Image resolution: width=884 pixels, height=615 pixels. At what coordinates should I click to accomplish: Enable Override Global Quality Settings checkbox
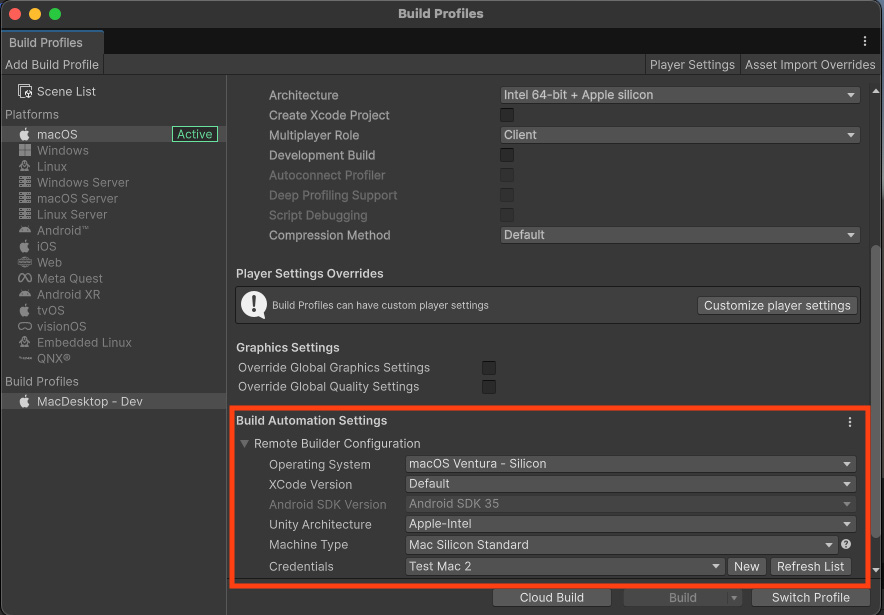[x=489, y=387]
